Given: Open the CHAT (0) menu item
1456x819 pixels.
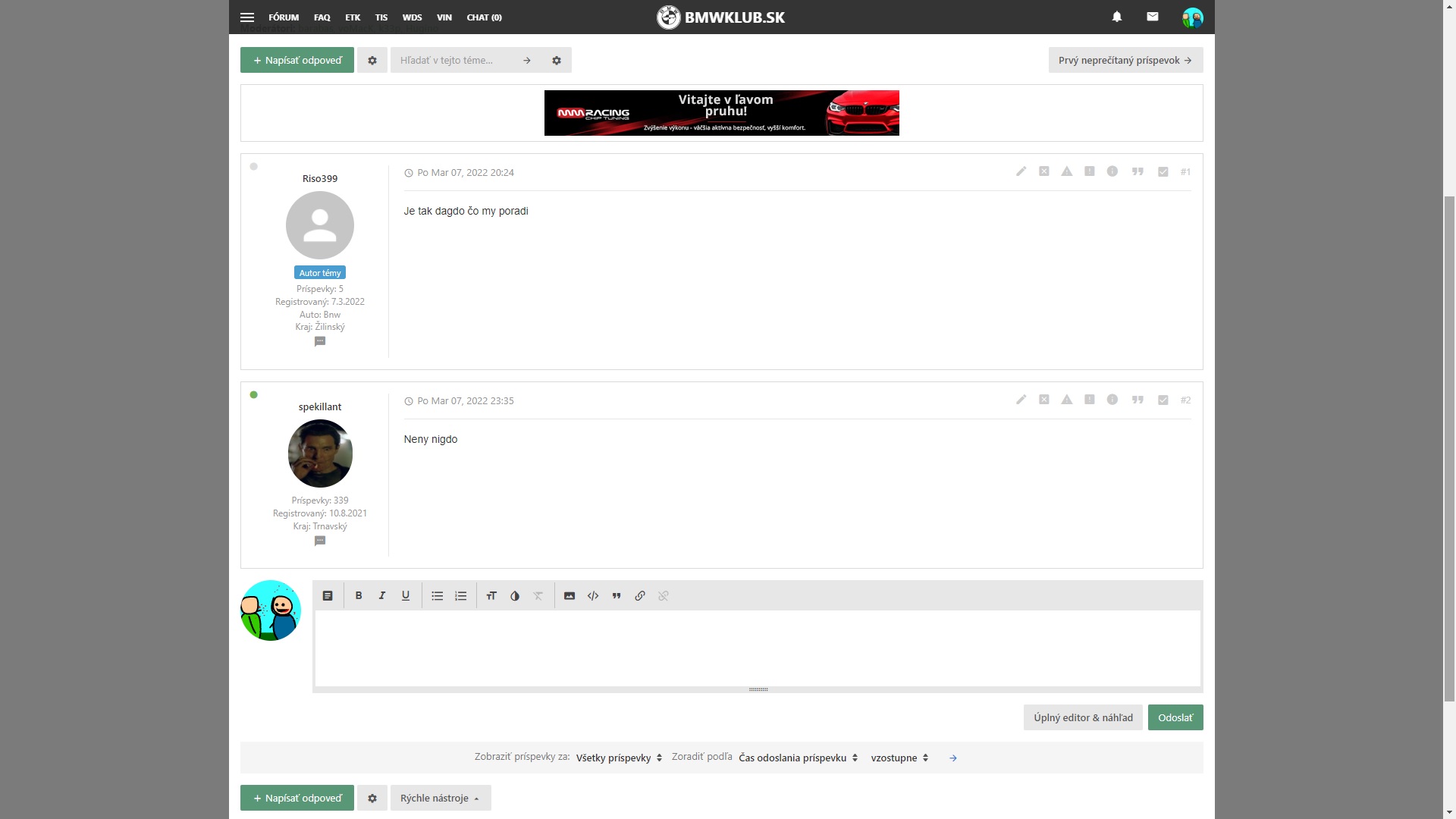Looking at the screenshot, I should click(x=484, y=17).
